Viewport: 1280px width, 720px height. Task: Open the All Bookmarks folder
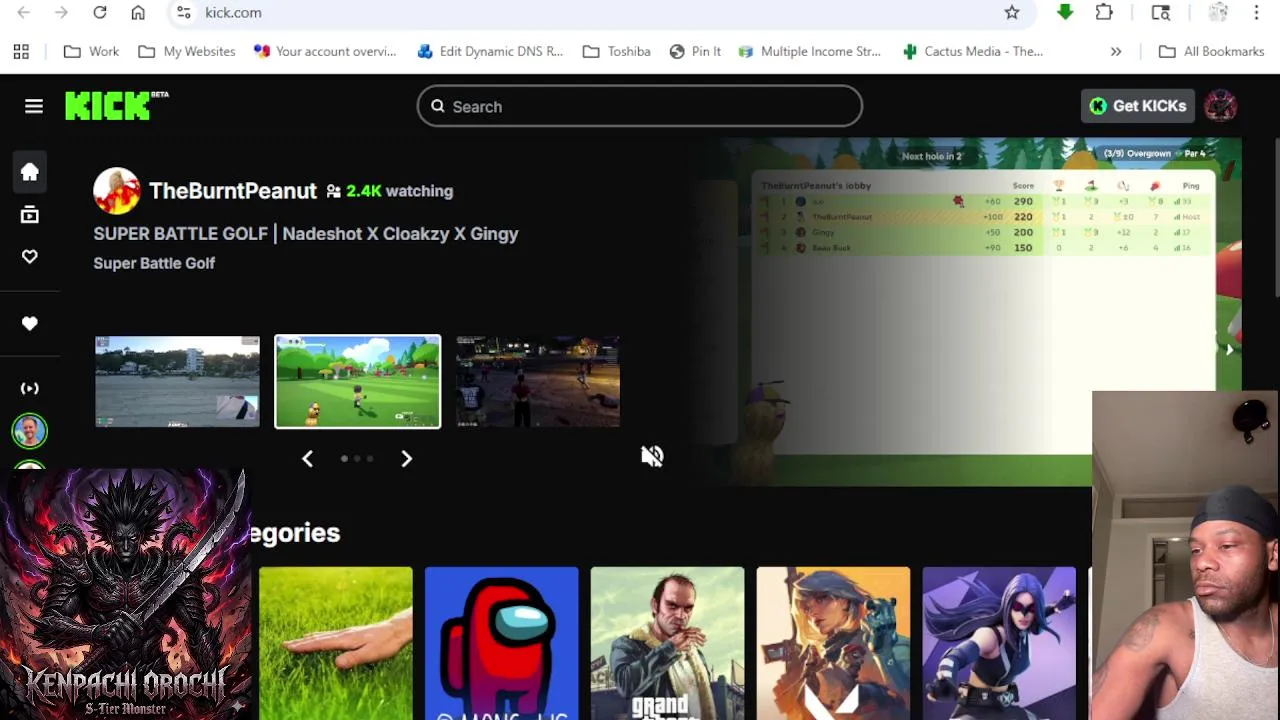point(1211,51)
